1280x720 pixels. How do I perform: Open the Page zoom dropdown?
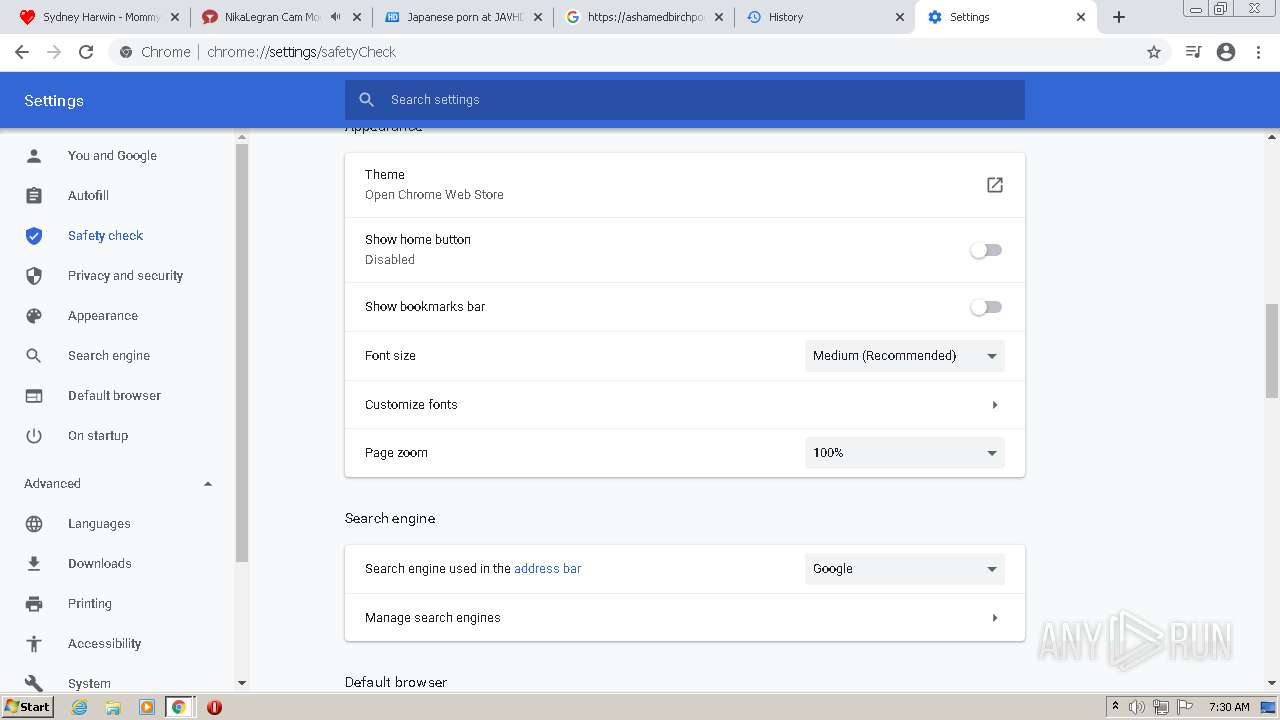905,453
